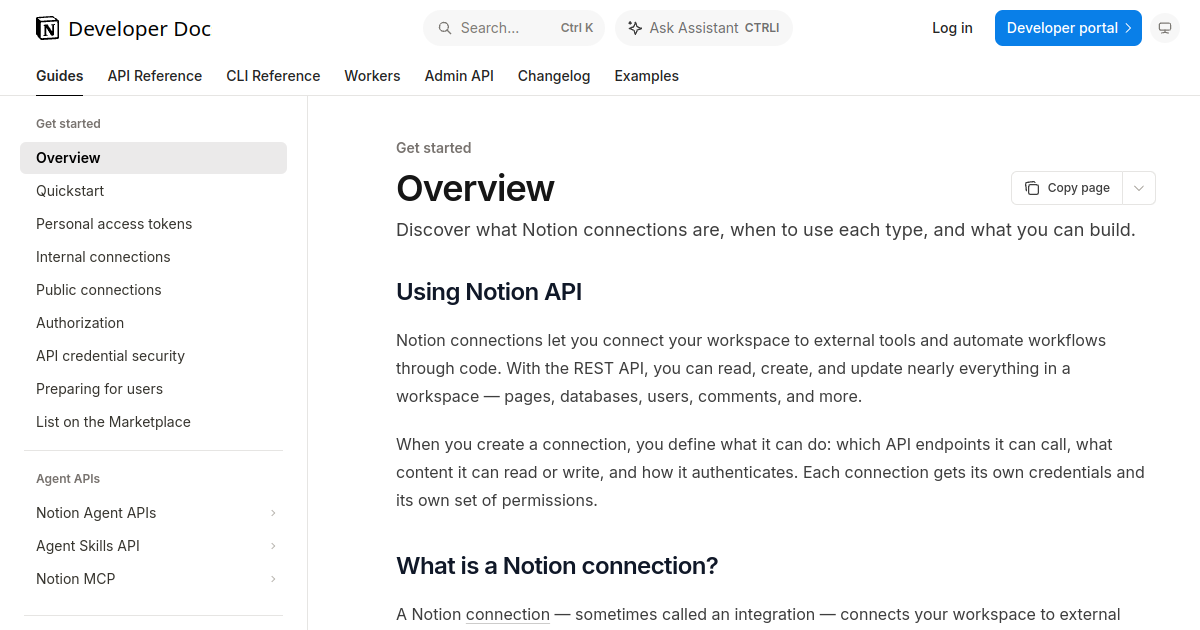Go to the Workers tab
Image resolution: width=1200 pixels, height=630 pixels.
point(372,76)
